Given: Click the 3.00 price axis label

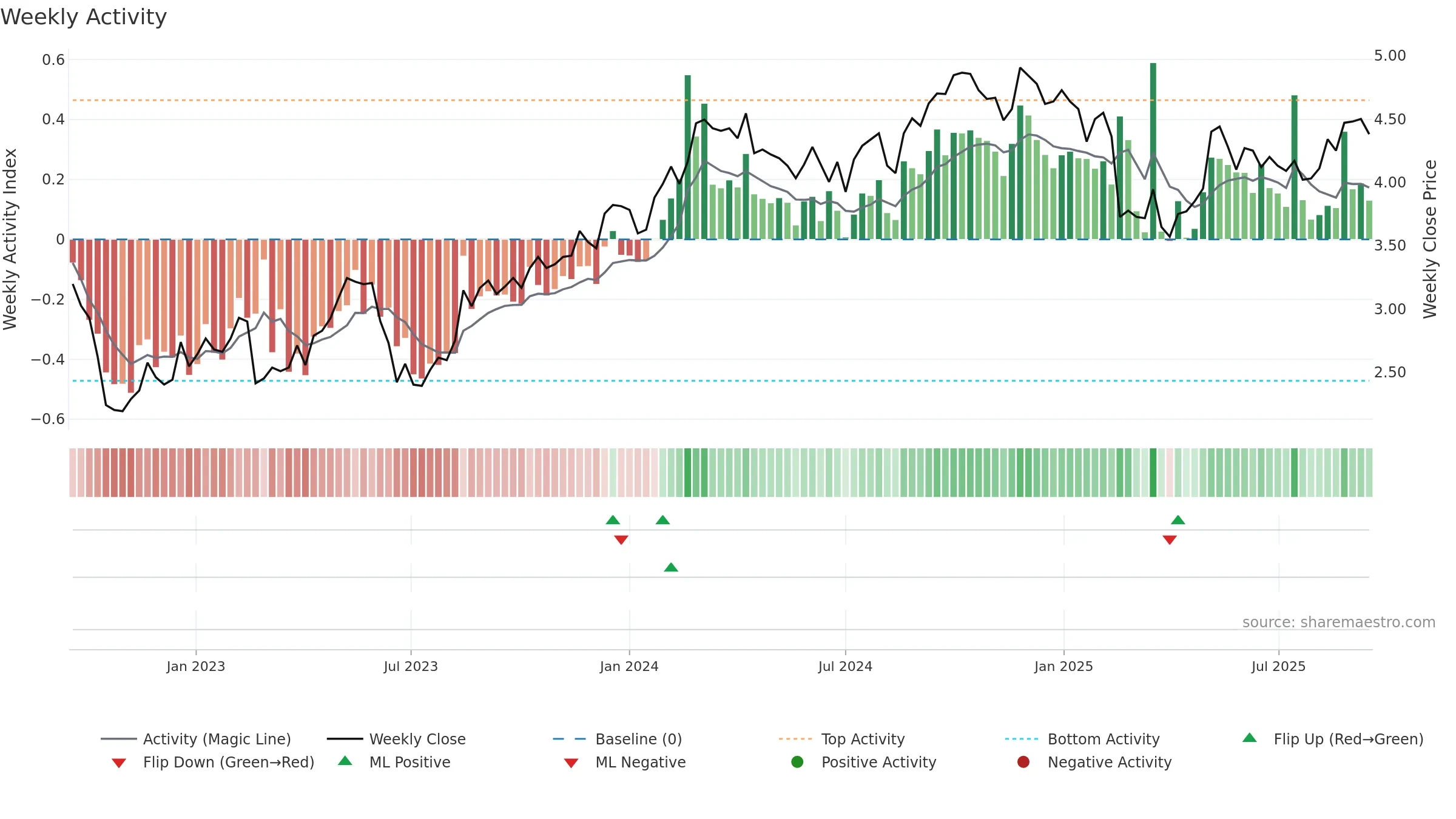Looking at the screenshot, I should (x=1390, y=309).
